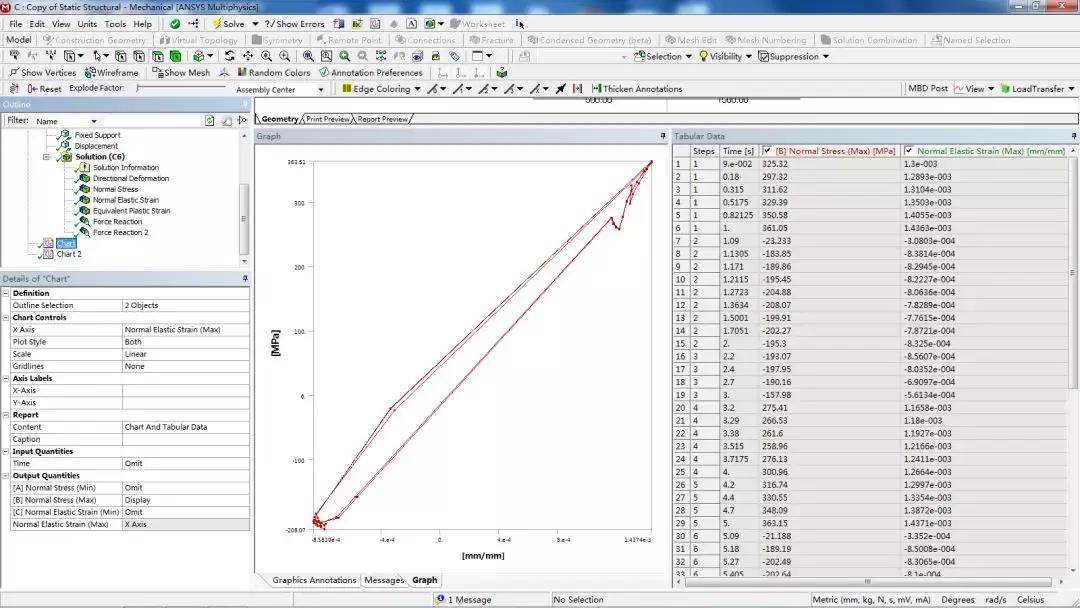Screen dimensions: 1080x608
Task: Collapse the Chart Controls section
Action: click(6, 317)
